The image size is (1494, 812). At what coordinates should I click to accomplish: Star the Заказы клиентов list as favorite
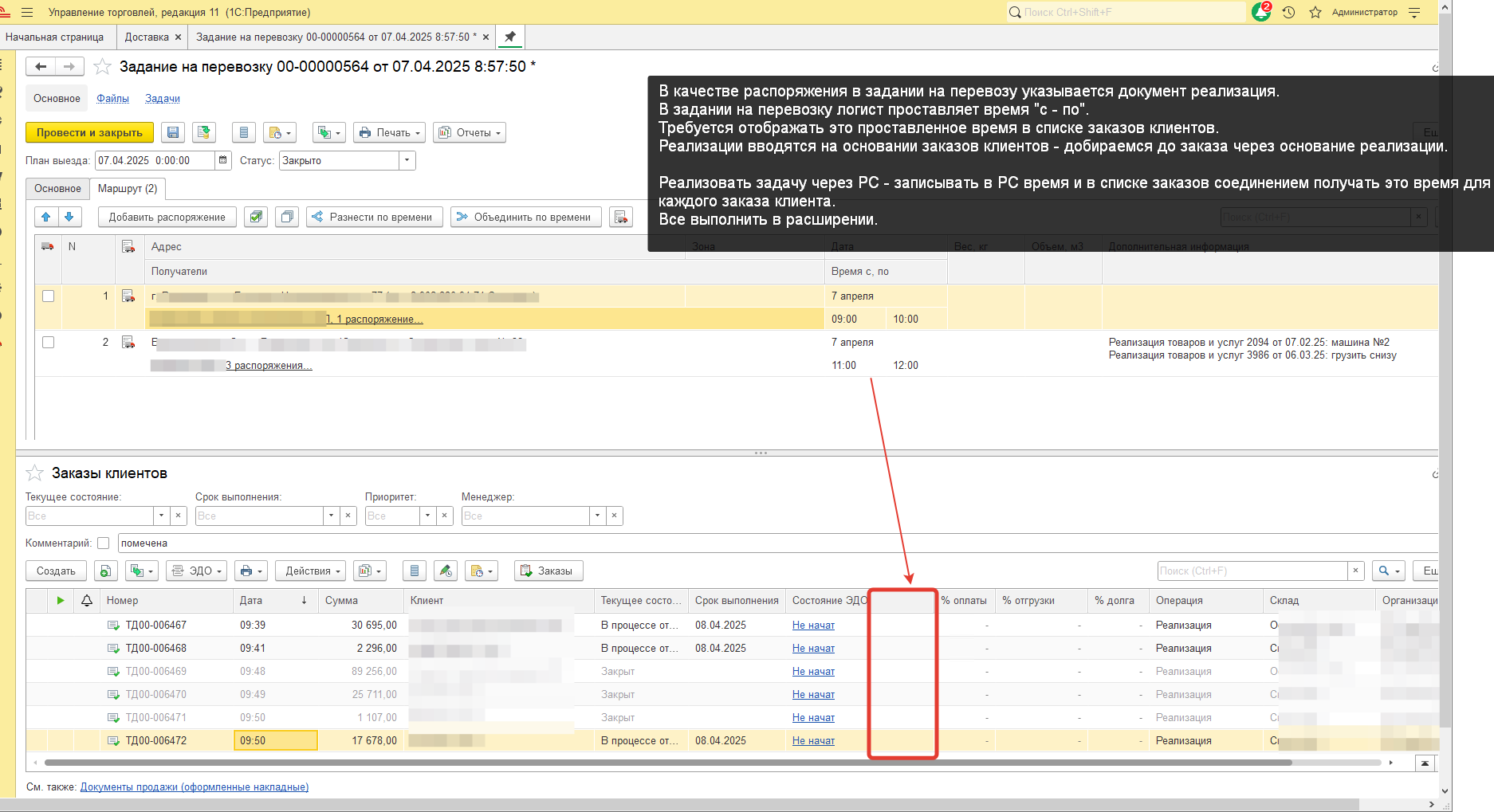point(35,473)
